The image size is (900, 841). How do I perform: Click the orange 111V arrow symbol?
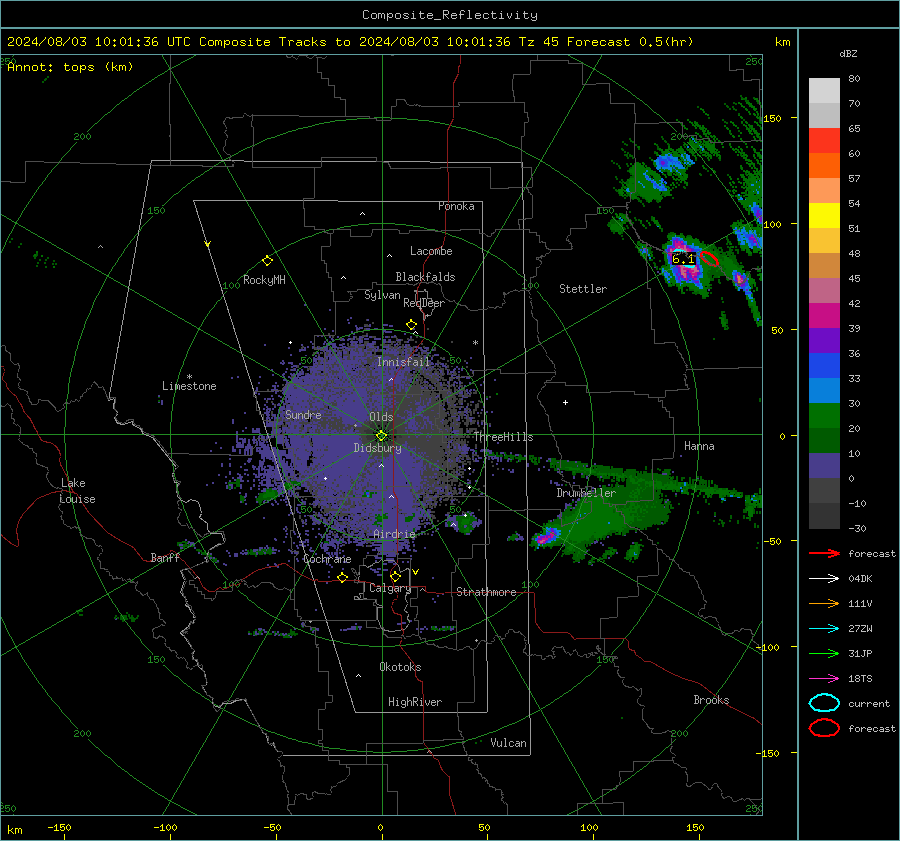(824, 603)
